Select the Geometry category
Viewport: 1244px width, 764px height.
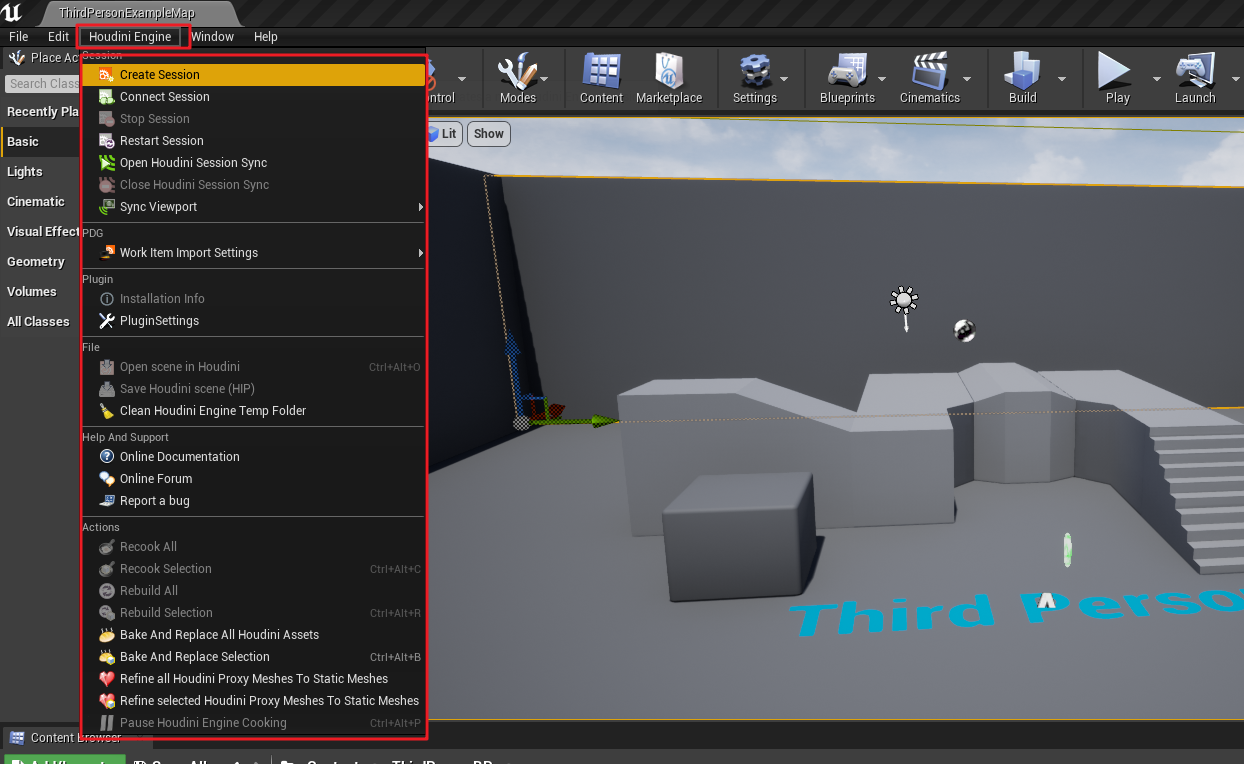pos(41,262)
